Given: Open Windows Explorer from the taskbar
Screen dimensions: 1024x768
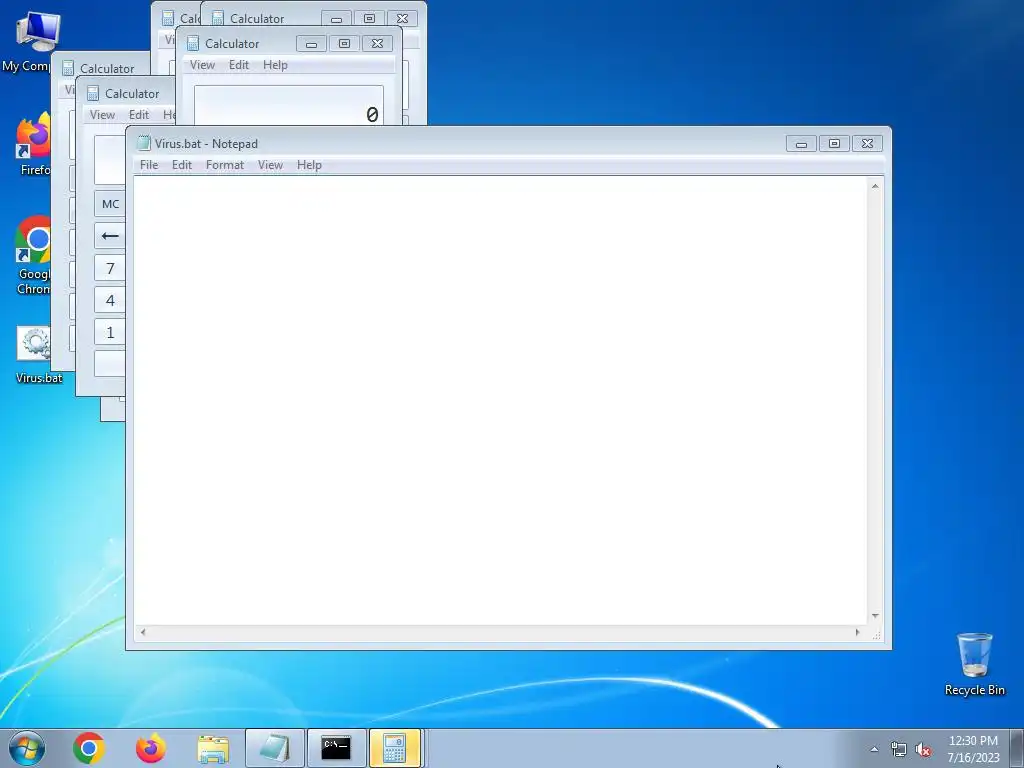Looking at the screenshot, I should [x=213, y=749].
